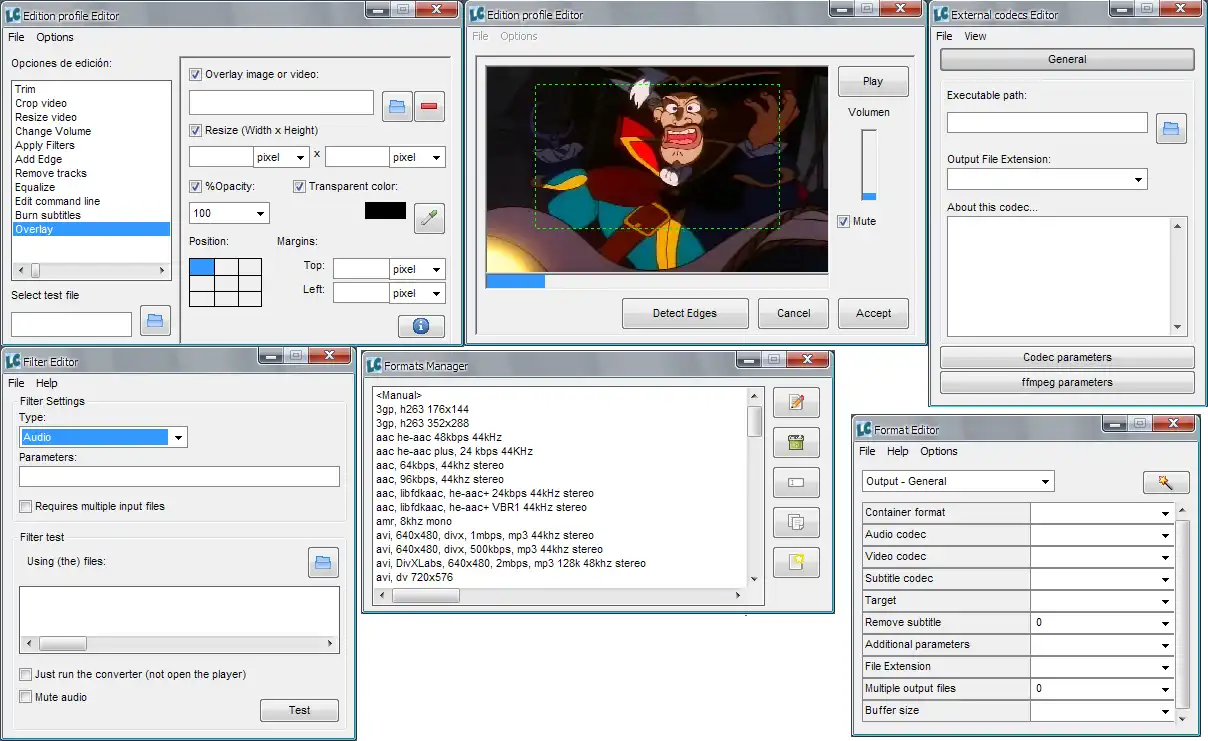Click the video playback progress bar
The height and width of the screenshot is (741, 1208).
point(656,281)
